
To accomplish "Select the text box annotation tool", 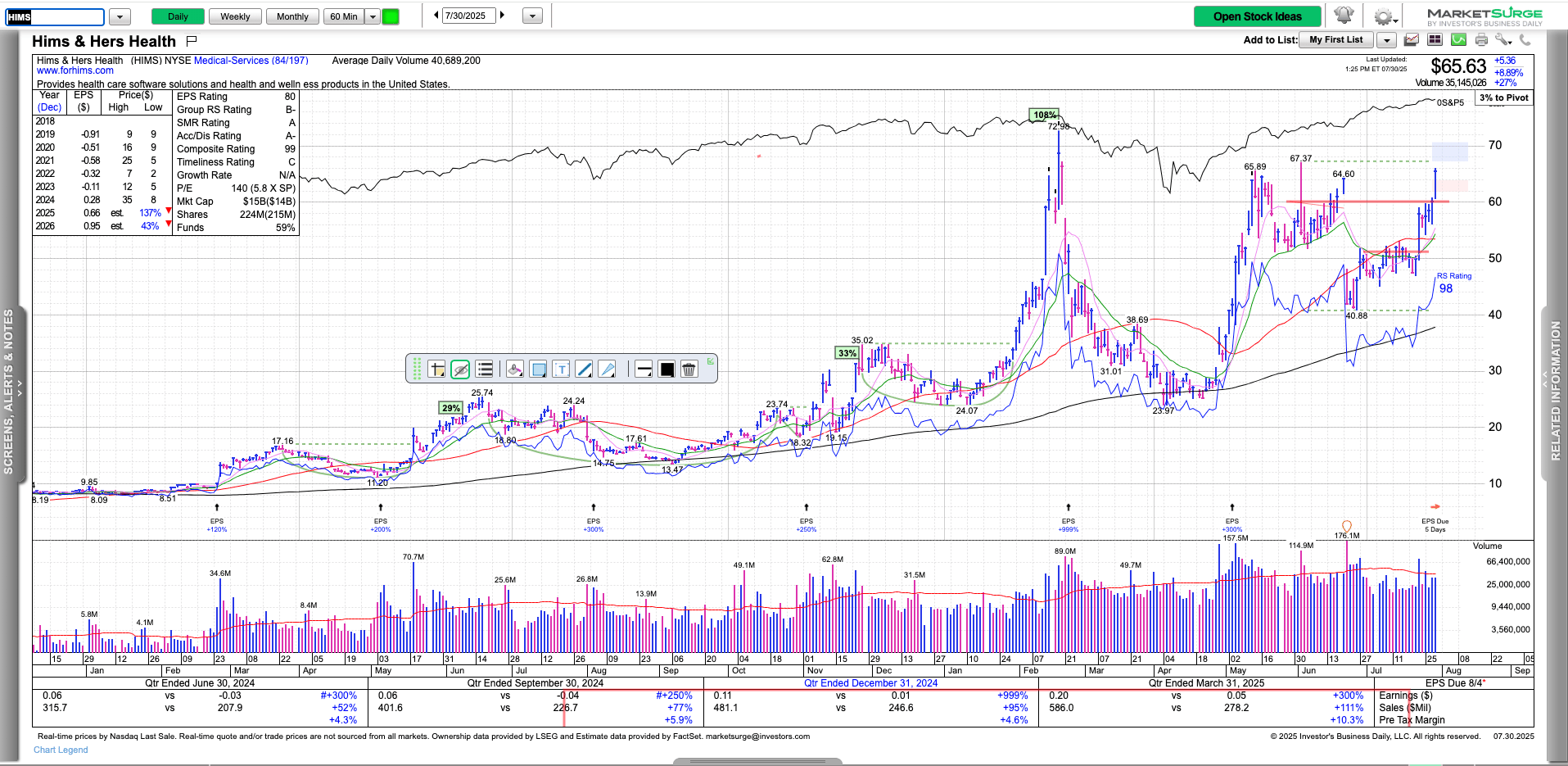I will pyautogui.click(x=561, y=369).
